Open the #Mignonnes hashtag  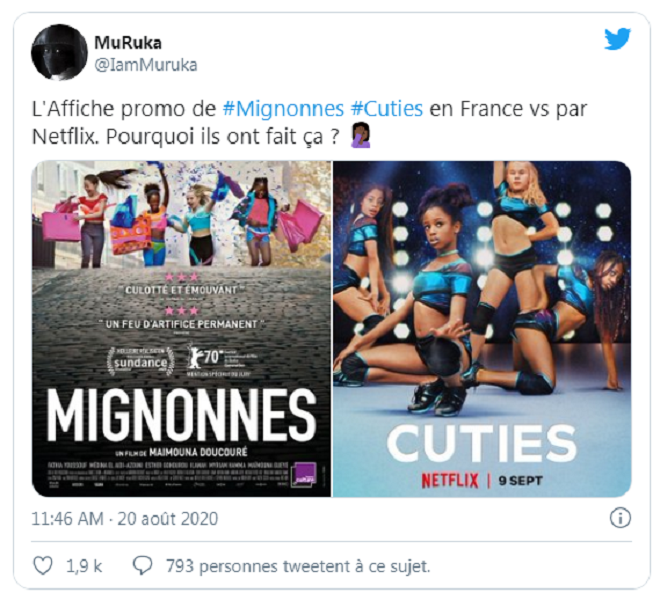(283, 109)
